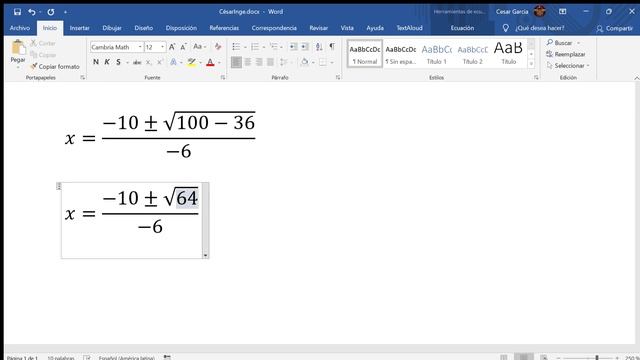Click the equation handle at formula box corner

click(x=59, y=186)
